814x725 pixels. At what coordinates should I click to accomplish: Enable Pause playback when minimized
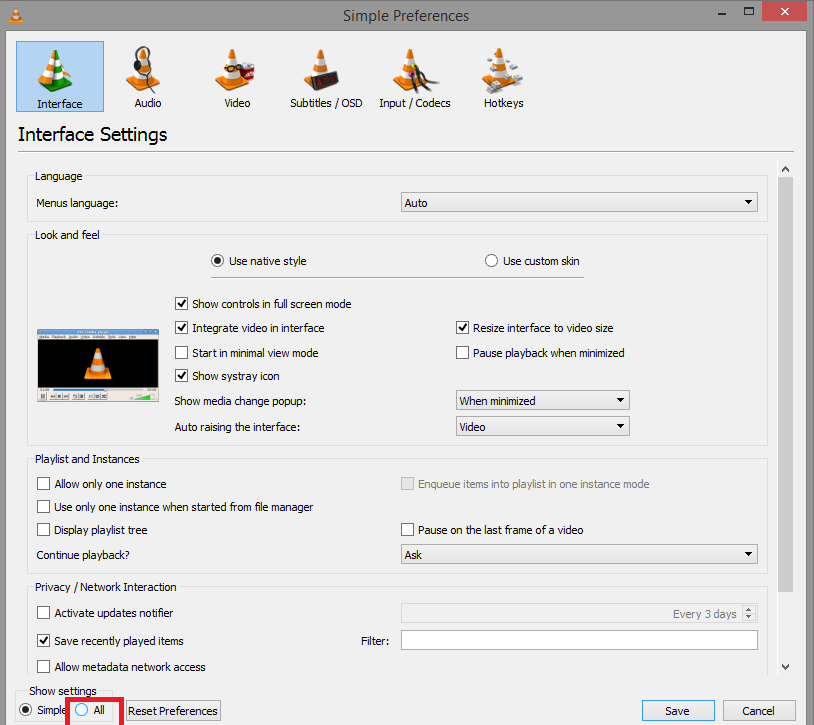463,353
